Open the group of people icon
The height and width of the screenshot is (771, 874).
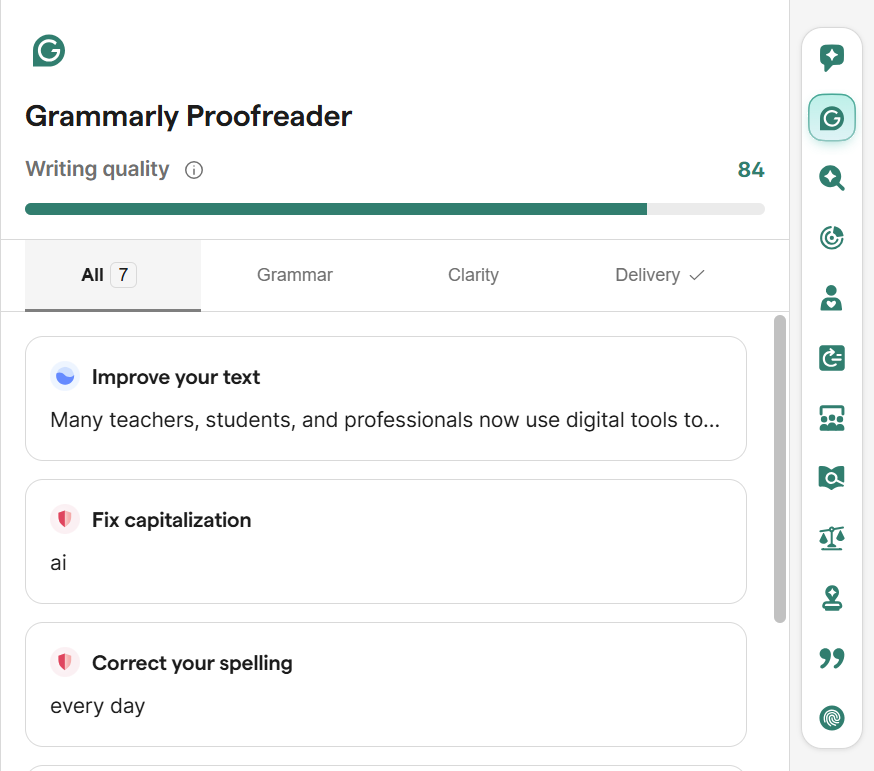[831, 418]
